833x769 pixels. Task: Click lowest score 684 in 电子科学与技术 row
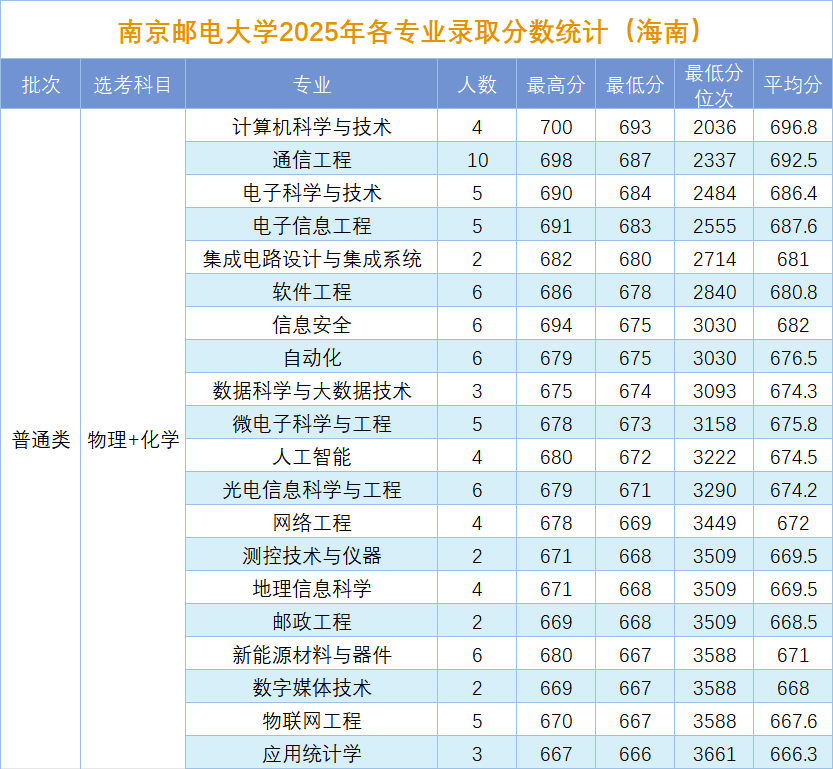pos(635,193)
